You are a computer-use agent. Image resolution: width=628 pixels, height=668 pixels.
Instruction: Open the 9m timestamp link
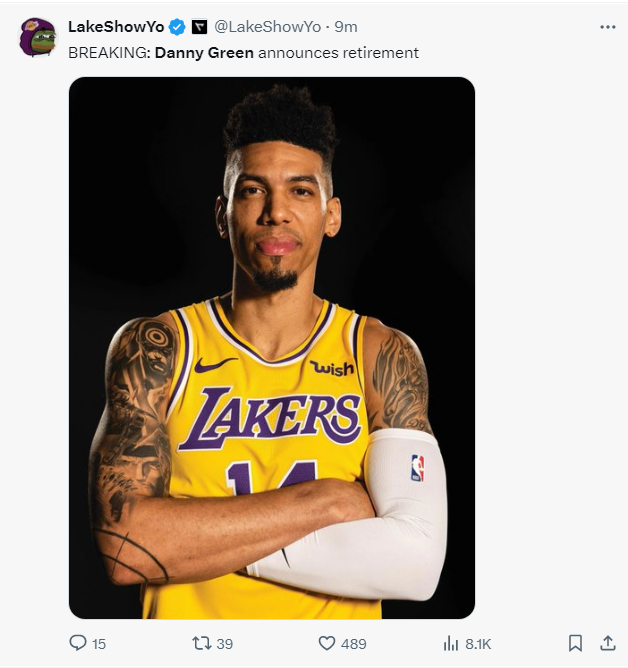tap(346, 27)
